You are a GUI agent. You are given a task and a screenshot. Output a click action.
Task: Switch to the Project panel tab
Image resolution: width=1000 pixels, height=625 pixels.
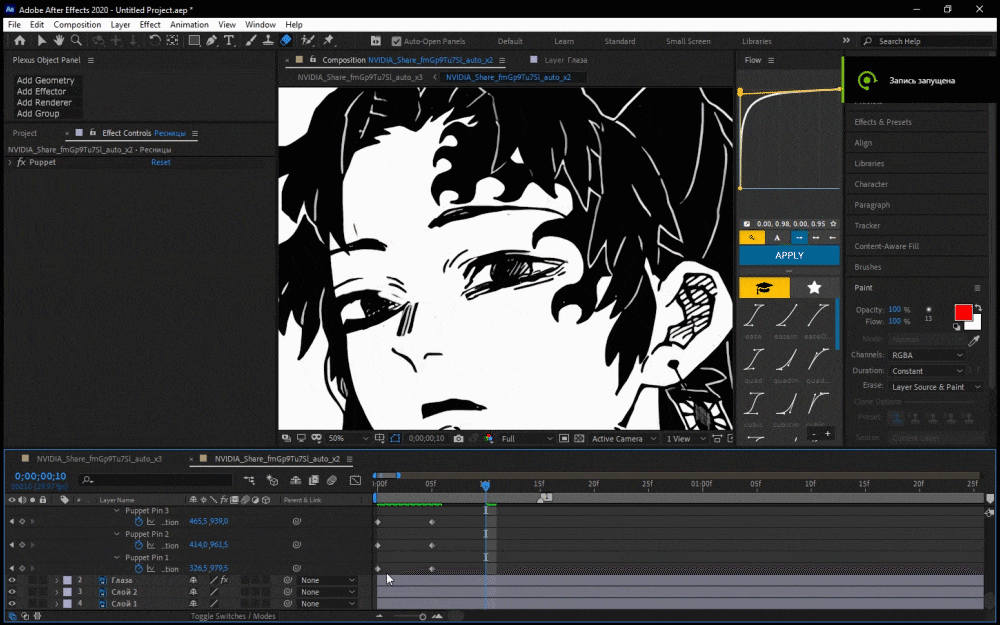pyautogui.click(x=25, y=133)
